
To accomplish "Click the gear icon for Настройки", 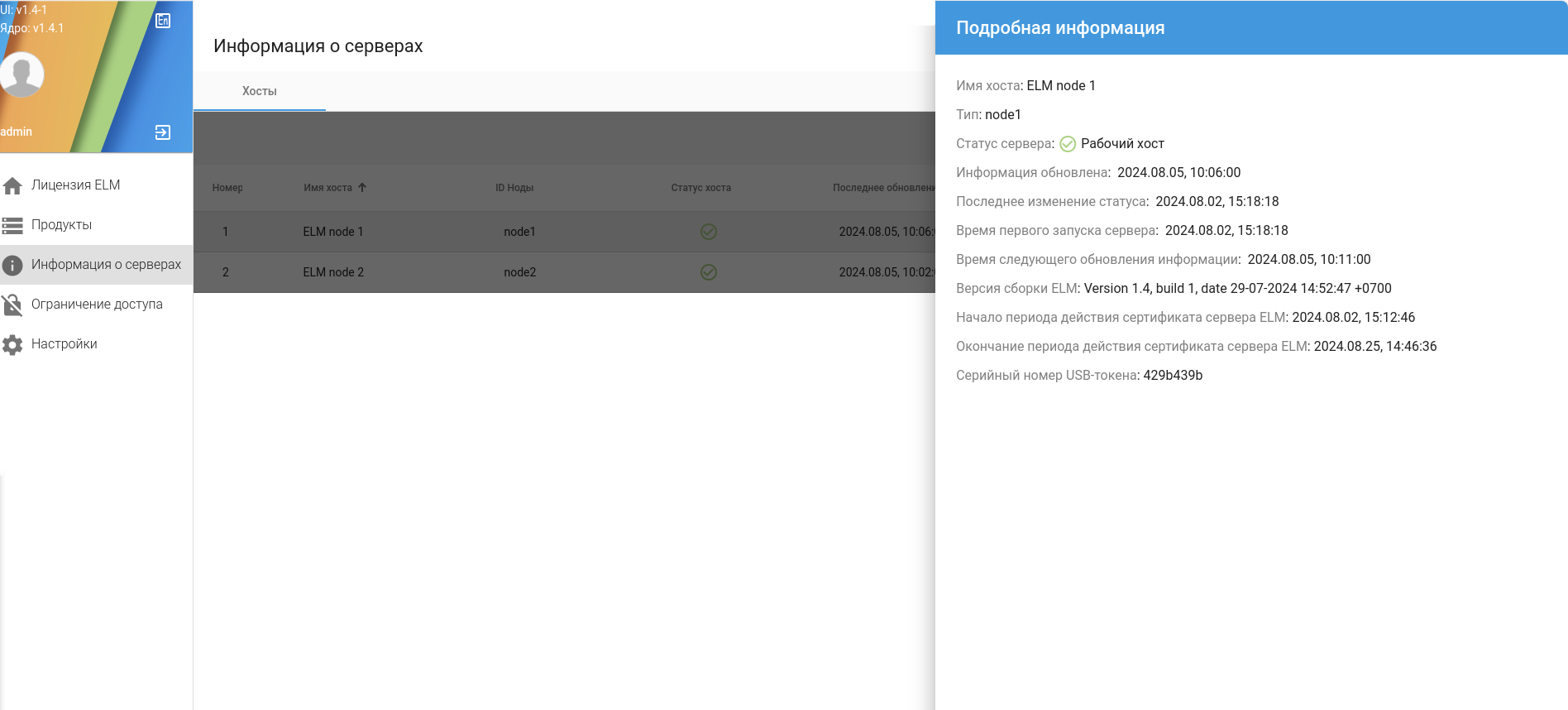I will (12, 344).
